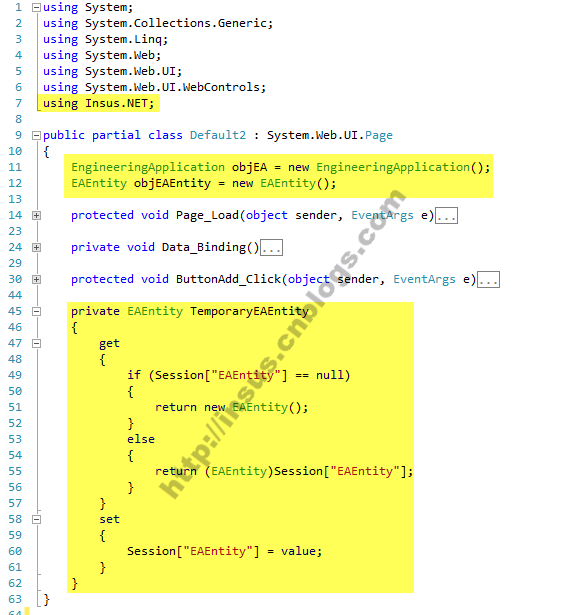Viewport: 567px width, 615px height.
Task: Place cursor on objEA variable declaration
Action: 249,167
